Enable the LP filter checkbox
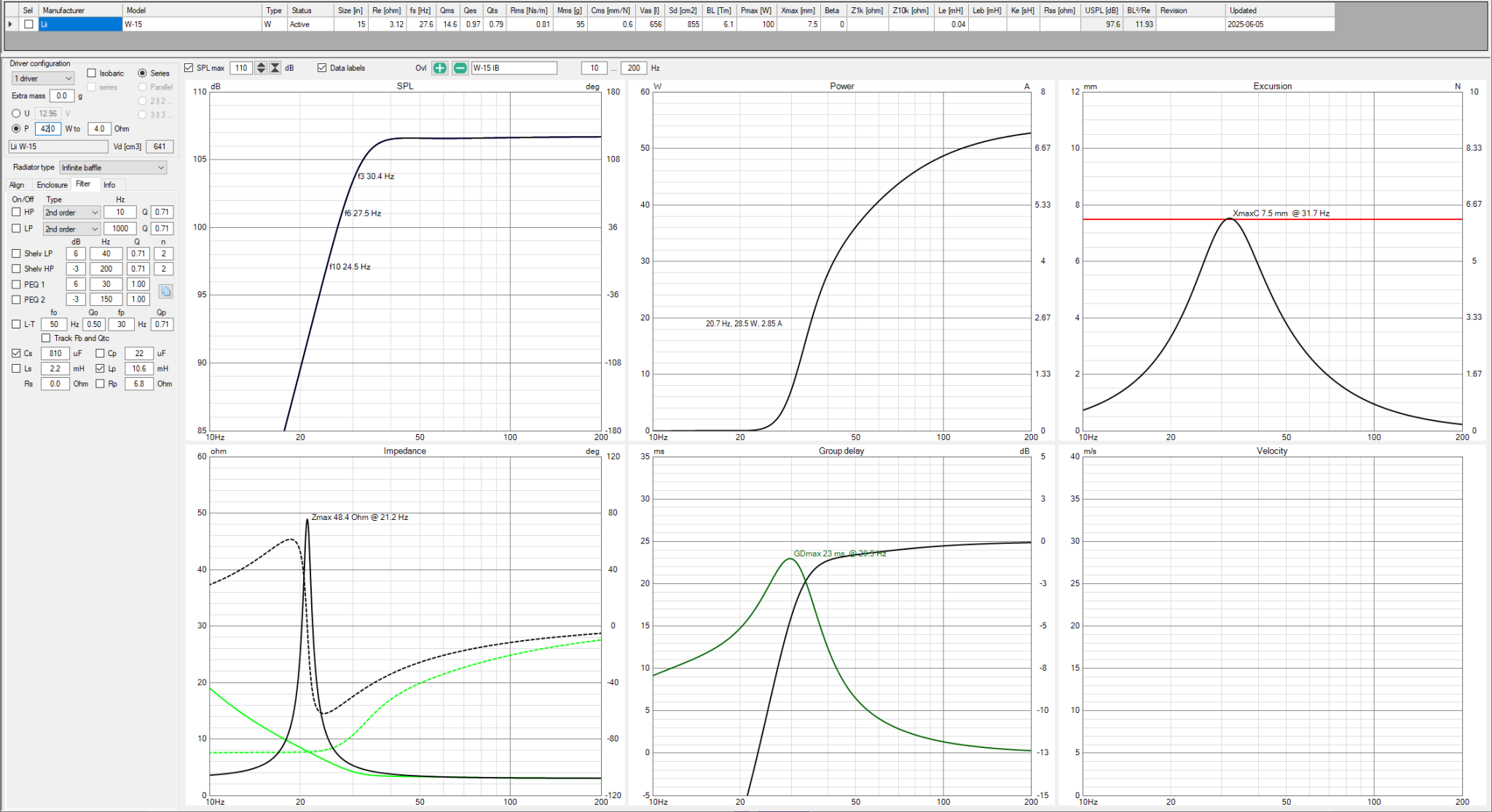The height and width of the screenshot is (812, 1492). [16, 229]
